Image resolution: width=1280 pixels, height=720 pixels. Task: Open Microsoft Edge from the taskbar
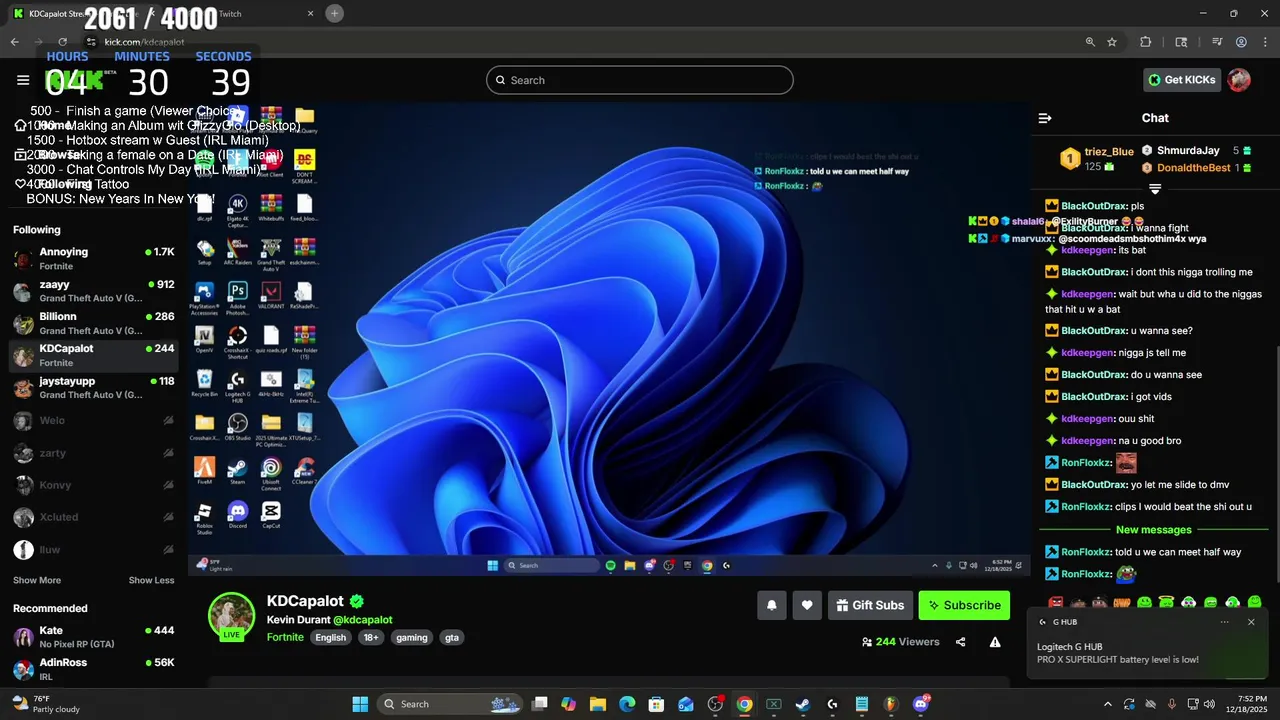pos(627,704)
